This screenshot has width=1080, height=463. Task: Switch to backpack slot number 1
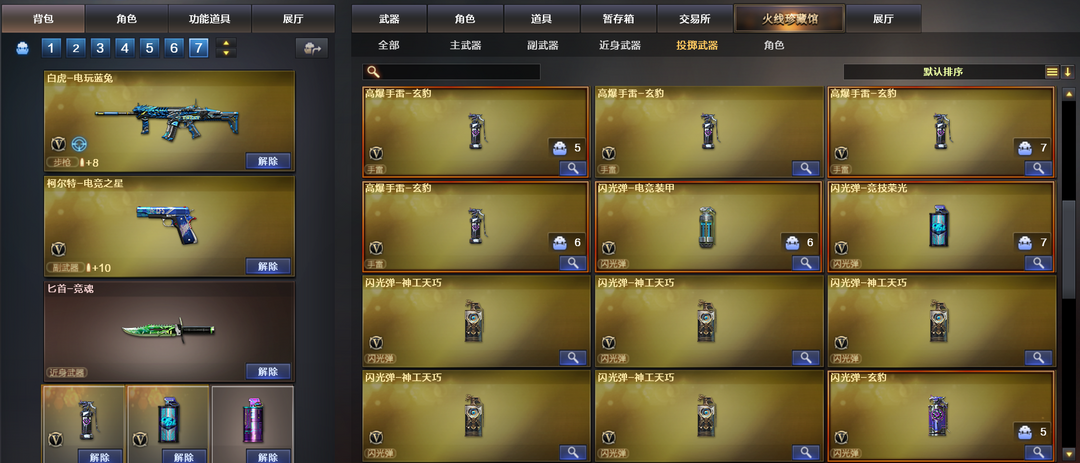tap(51, 48)
